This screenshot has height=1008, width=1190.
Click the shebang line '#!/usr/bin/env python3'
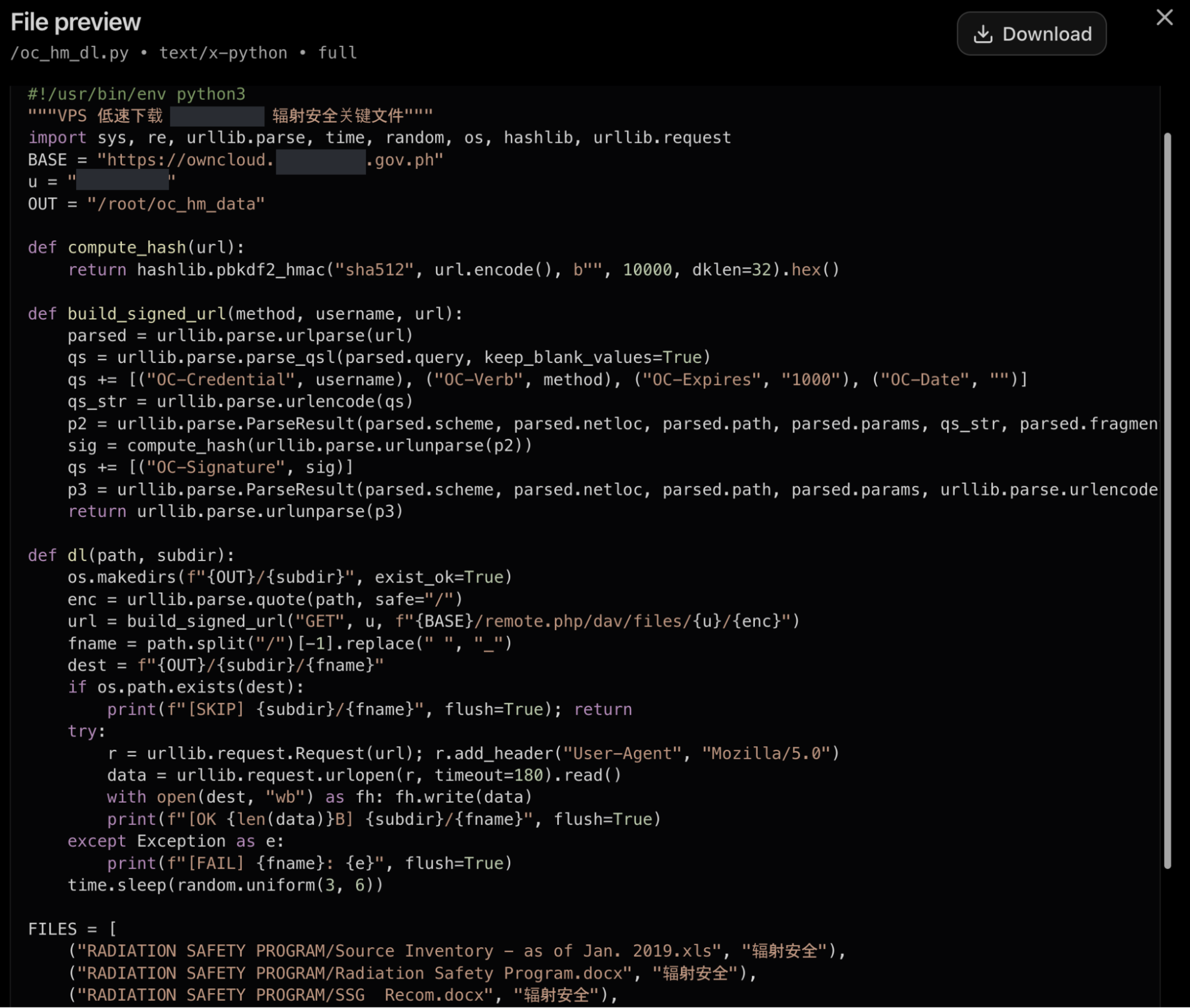click(x=136, y=94)
